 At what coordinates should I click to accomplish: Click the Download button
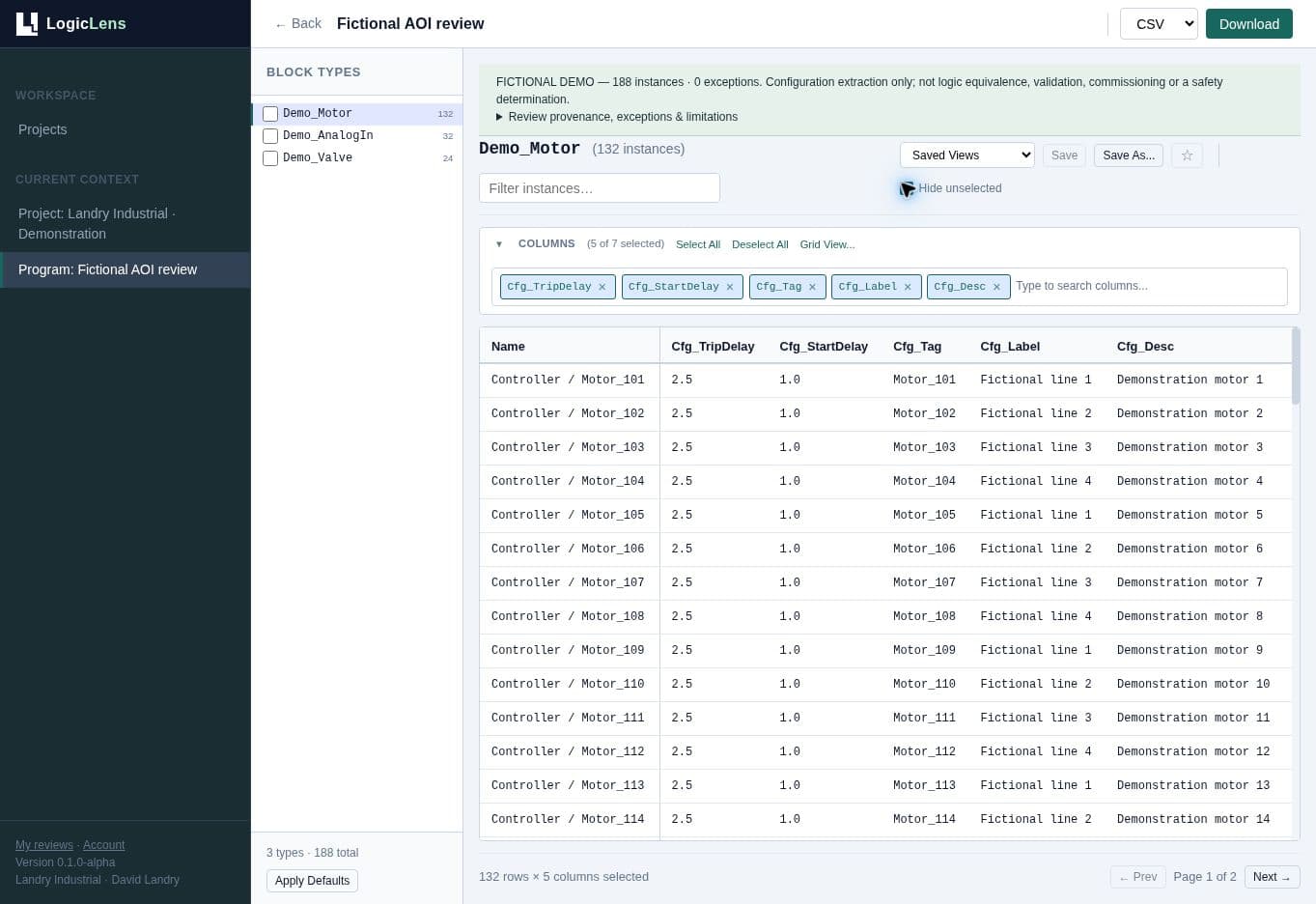1249,24
